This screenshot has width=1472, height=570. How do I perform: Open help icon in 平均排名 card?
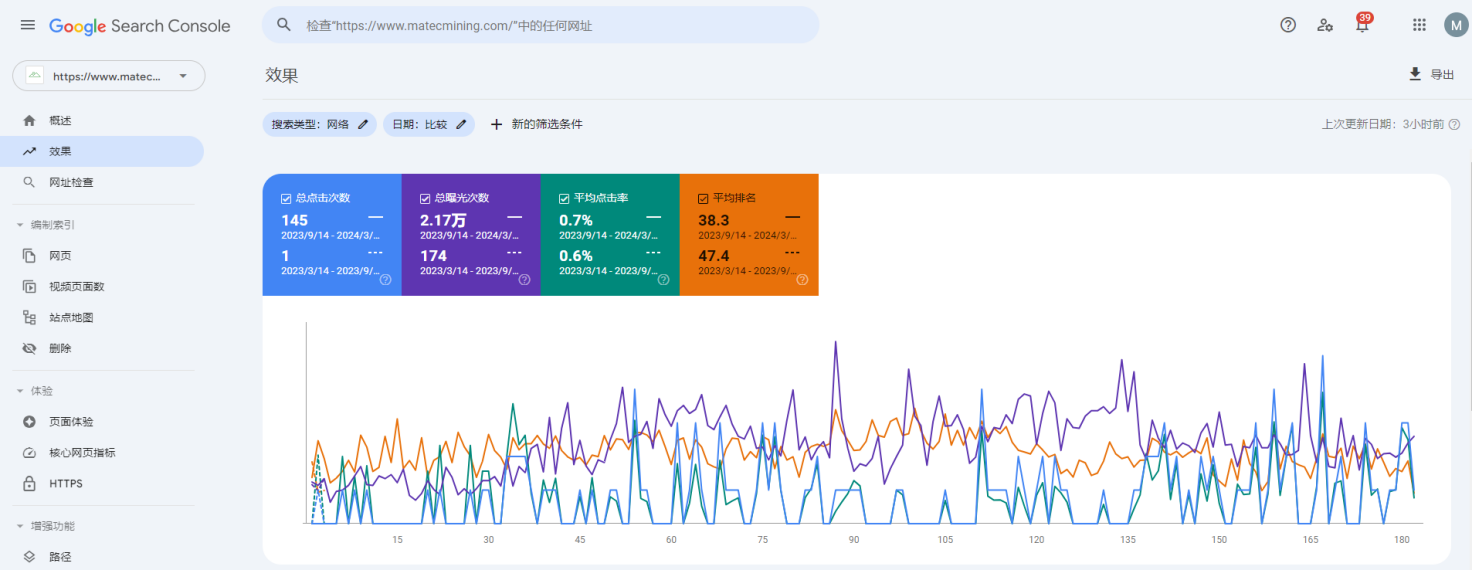point(802,280)
